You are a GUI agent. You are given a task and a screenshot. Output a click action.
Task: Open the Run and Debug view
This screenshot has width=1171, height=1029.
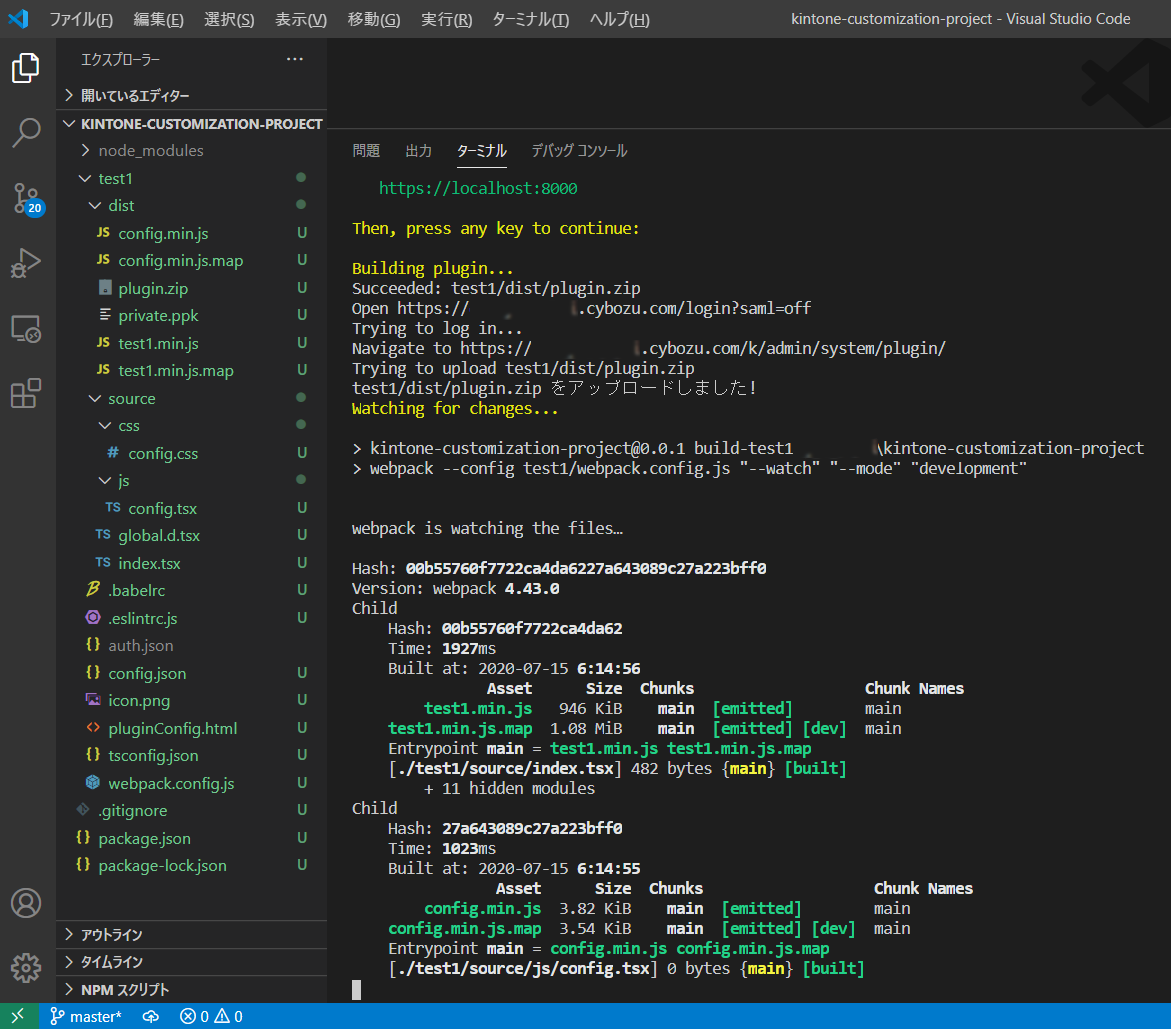tap(26, 263)
